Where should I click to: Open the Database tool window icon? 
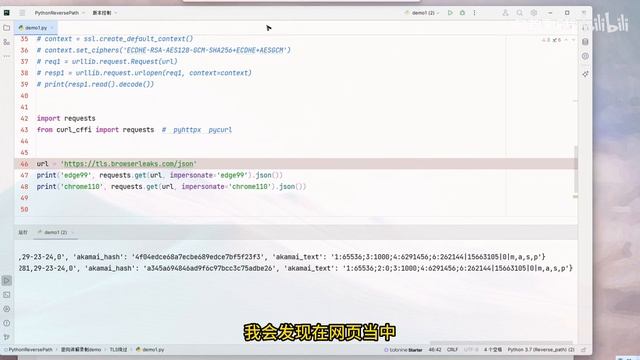(585, 42)
